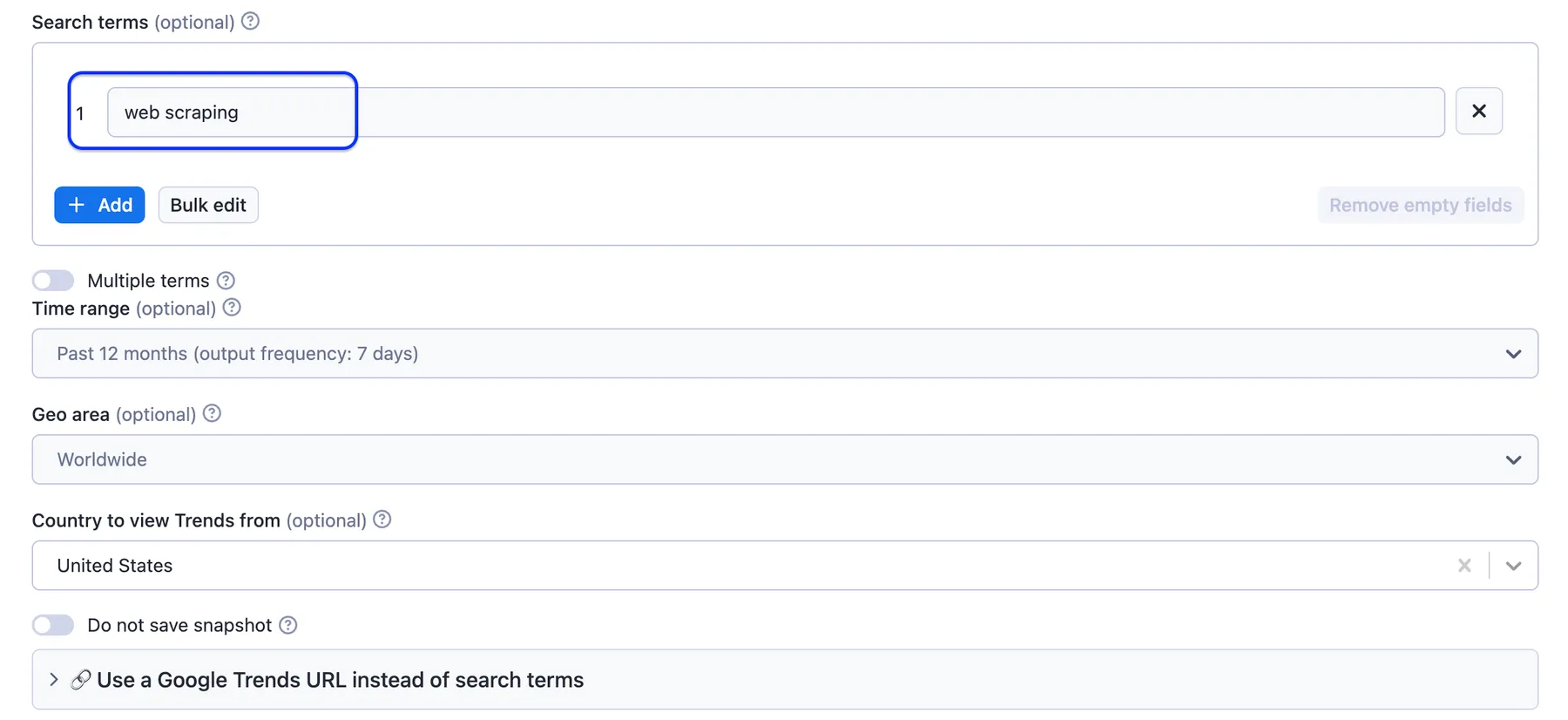Expand the country dropdown chevron arrow
Viewport: 1568px width, 720px height.
click(1513, 566)
